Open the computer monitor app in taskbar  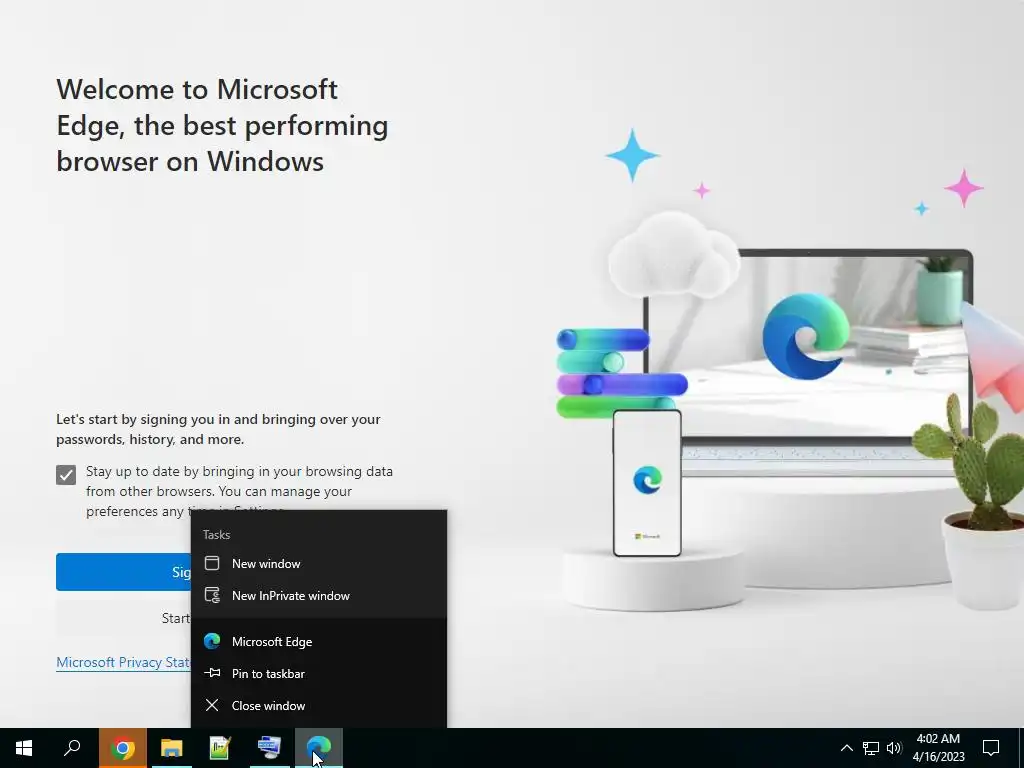coord(270,748)
